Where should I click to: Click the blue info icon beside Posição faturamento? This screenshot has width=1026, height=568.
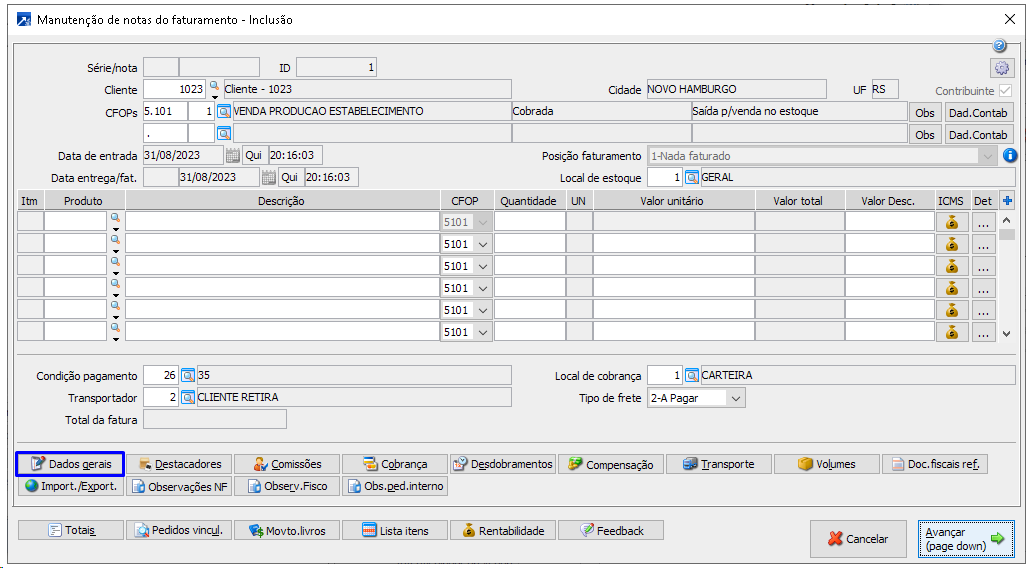point(1009,155)
